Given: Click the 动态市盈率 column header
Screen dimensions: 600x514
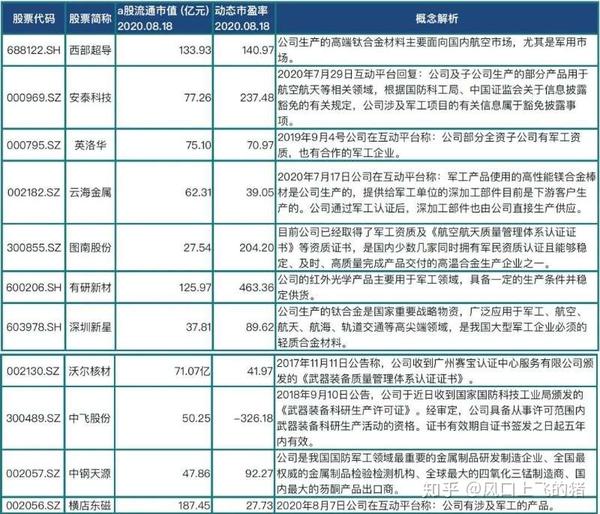Looking at the screenshot, I should [242, 18].
